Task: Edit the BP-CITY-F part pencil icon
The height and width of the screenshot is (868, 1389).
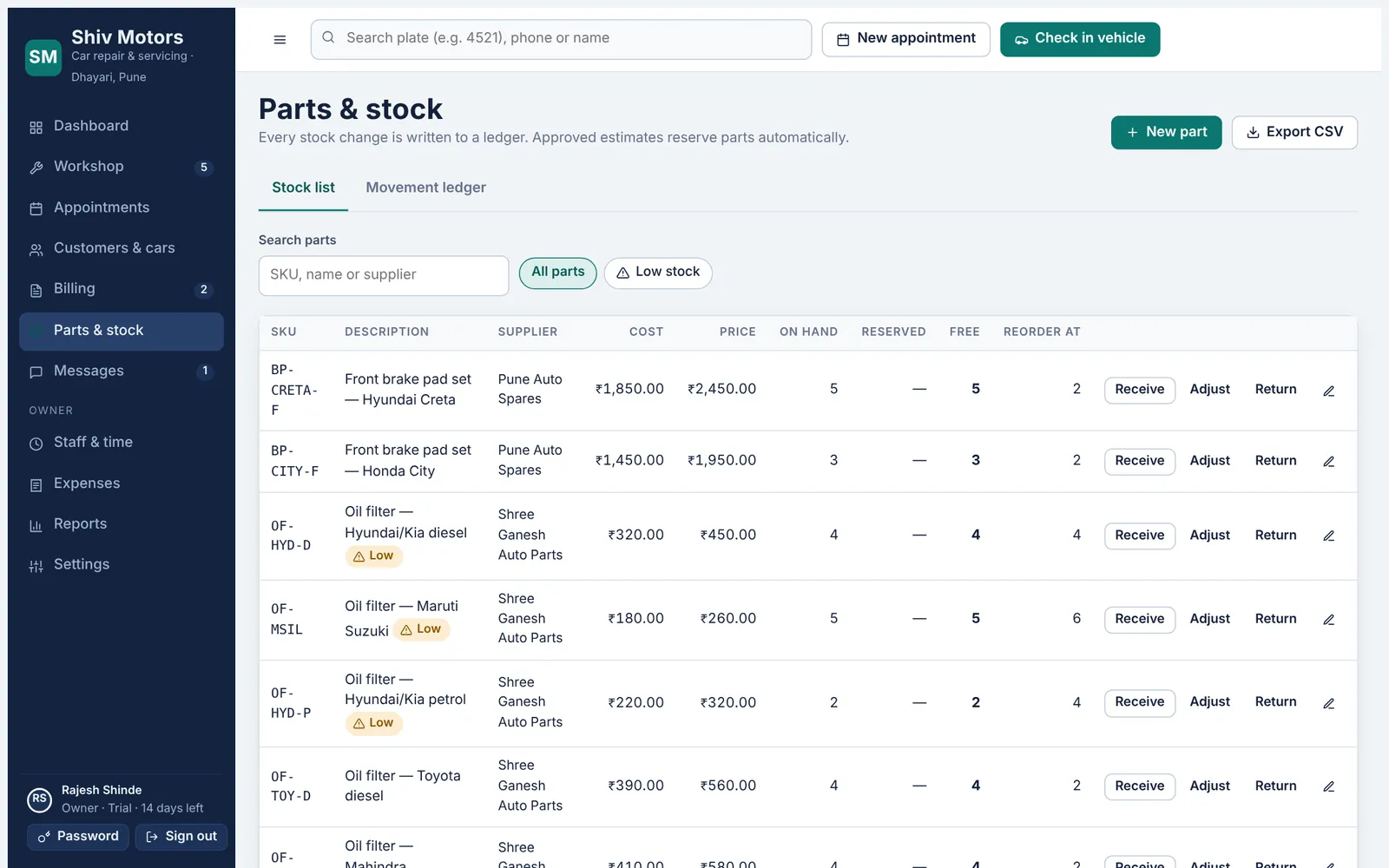Action: 1329,462
